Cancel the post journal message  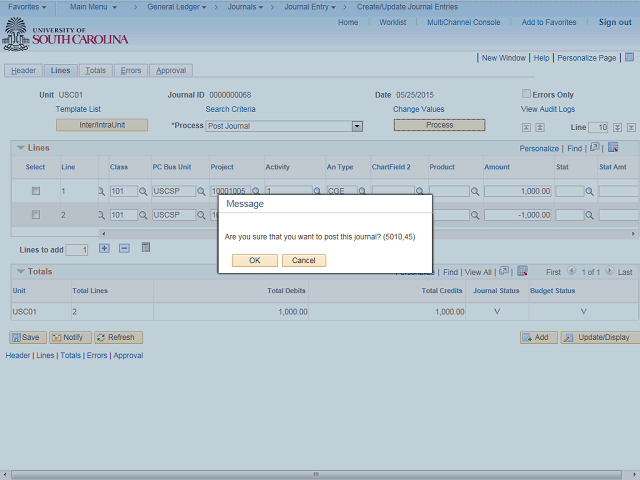pos(304,260)
